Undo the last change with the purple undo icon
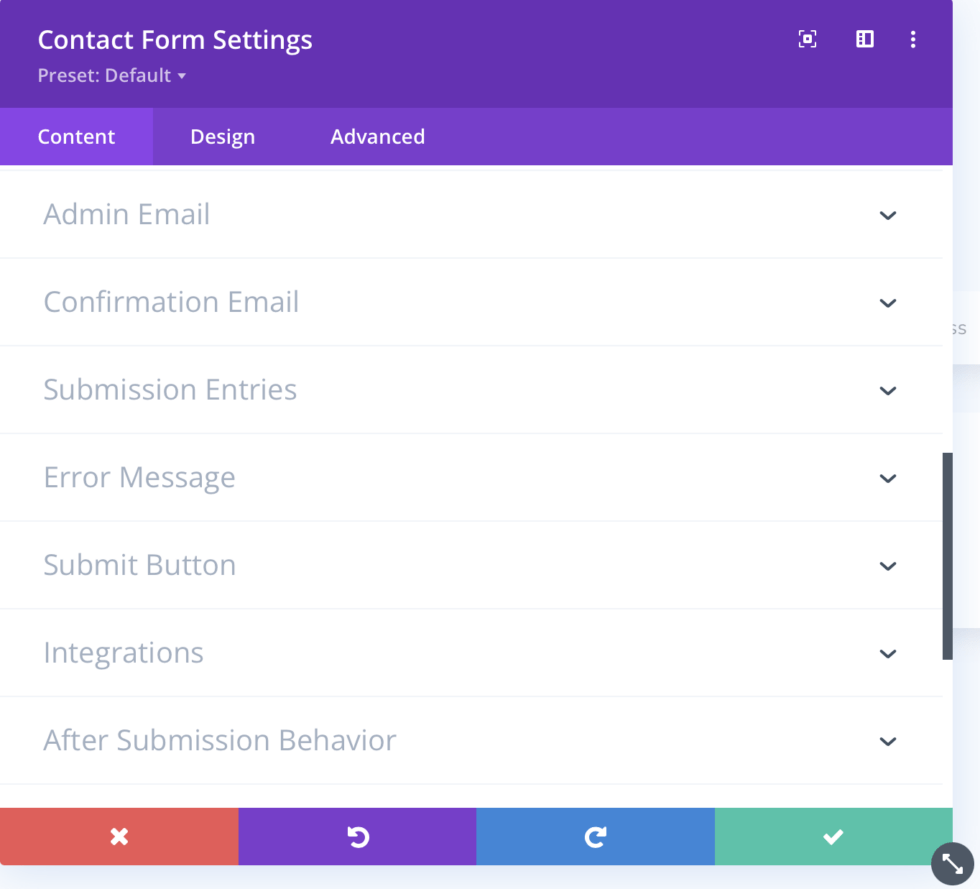The height and width of the screenshot is (889, 980). (357, 837)
